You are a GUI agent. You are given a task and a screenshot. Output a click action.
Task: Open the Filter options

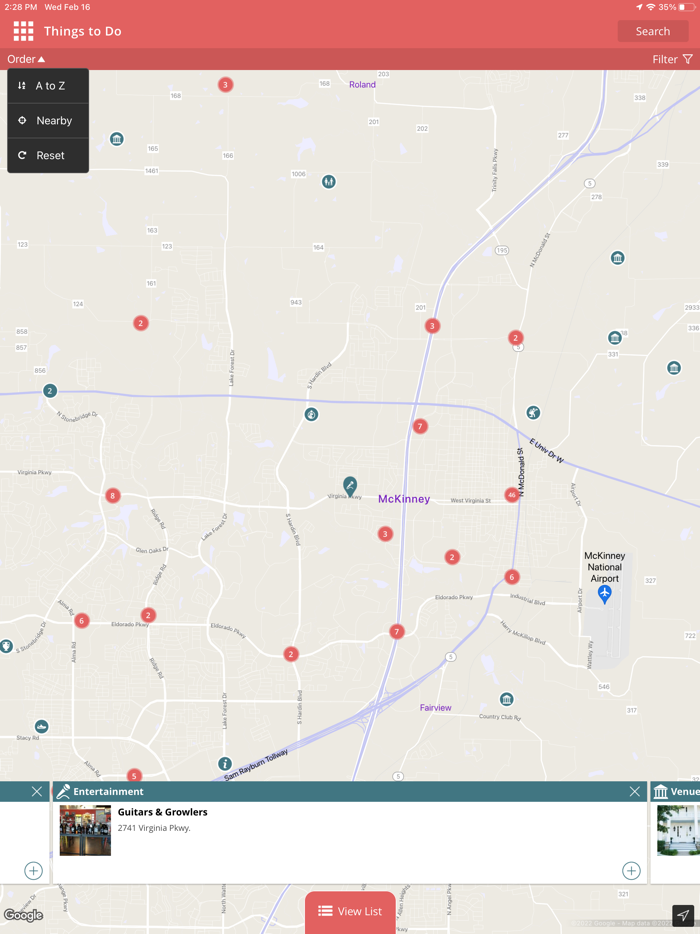tap(672, 59)
